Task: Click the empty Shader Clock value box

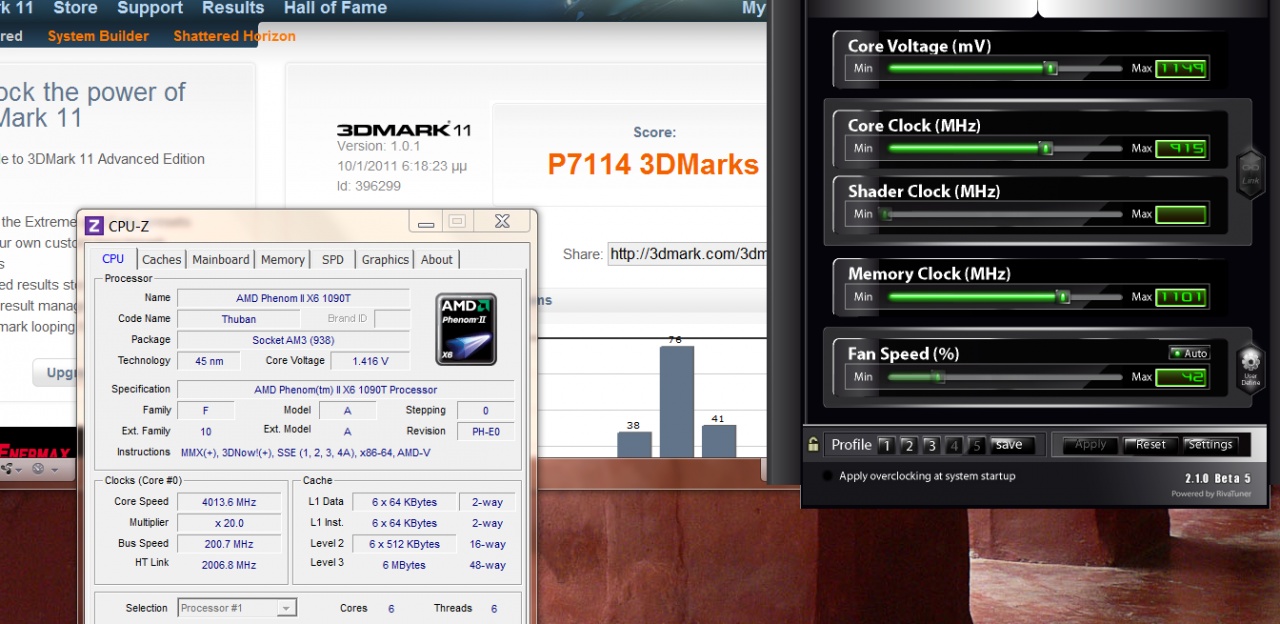Action: click(1181, 214)
